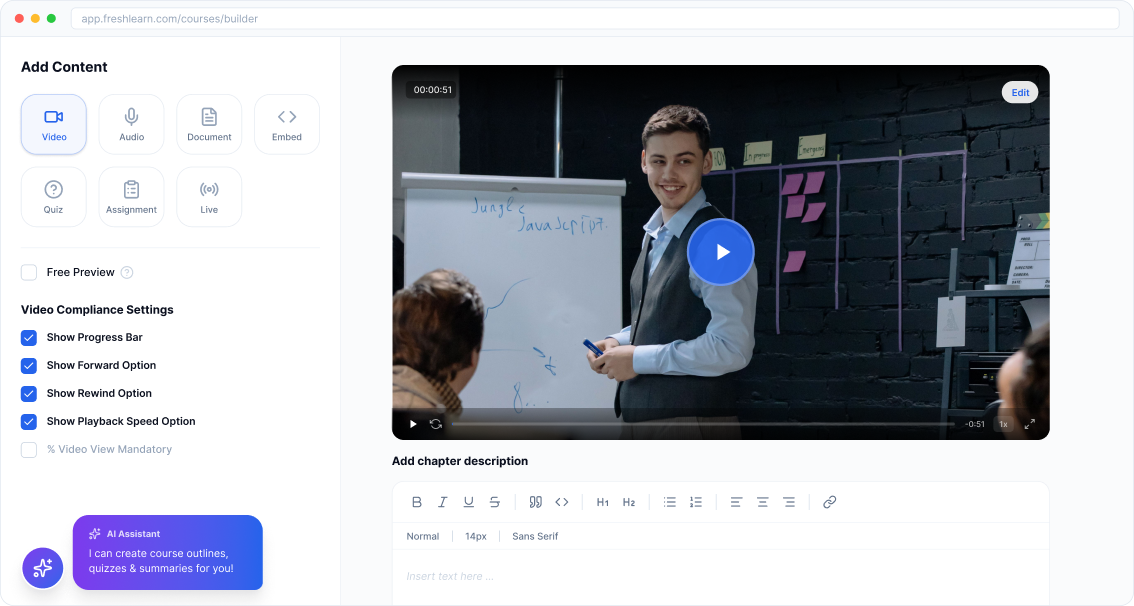Select the Video content type
1134x606 pixels.
pyautogui.click(x=54, y=124)
